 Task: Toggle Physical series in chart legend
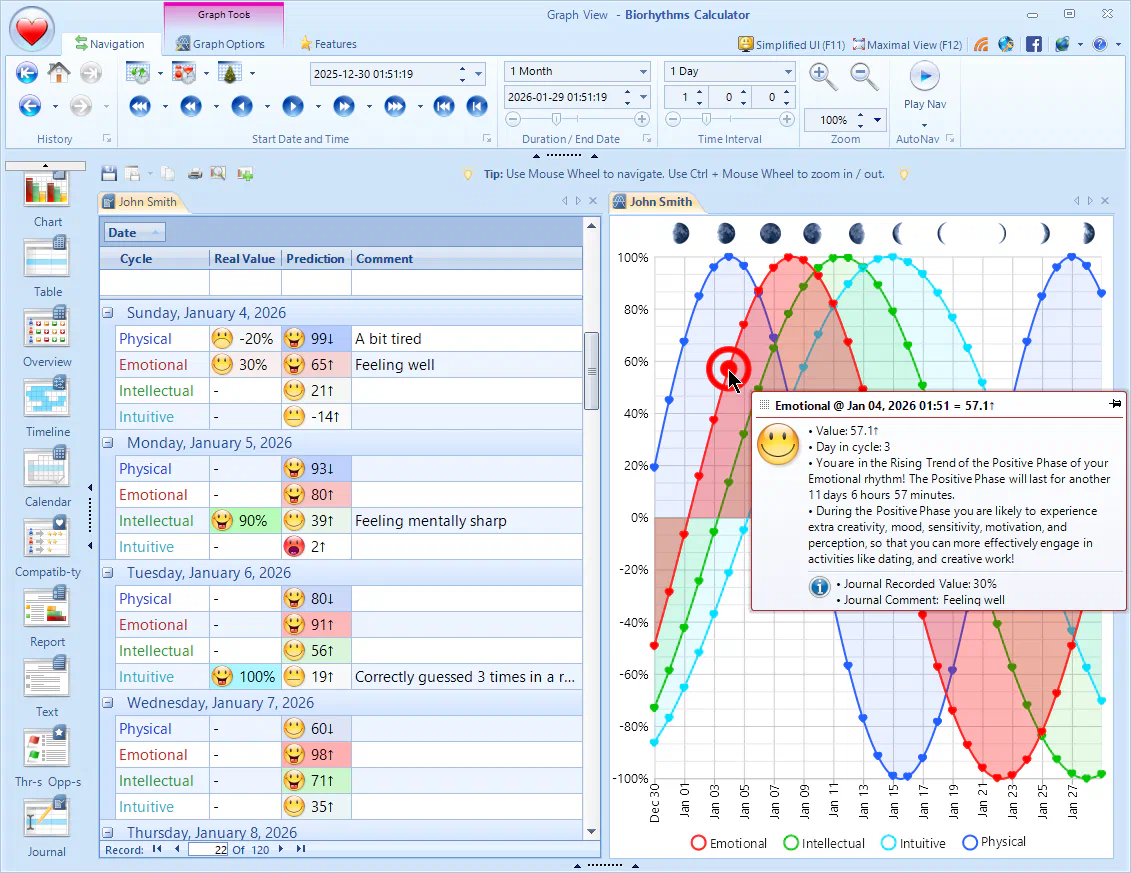(993, 842)
